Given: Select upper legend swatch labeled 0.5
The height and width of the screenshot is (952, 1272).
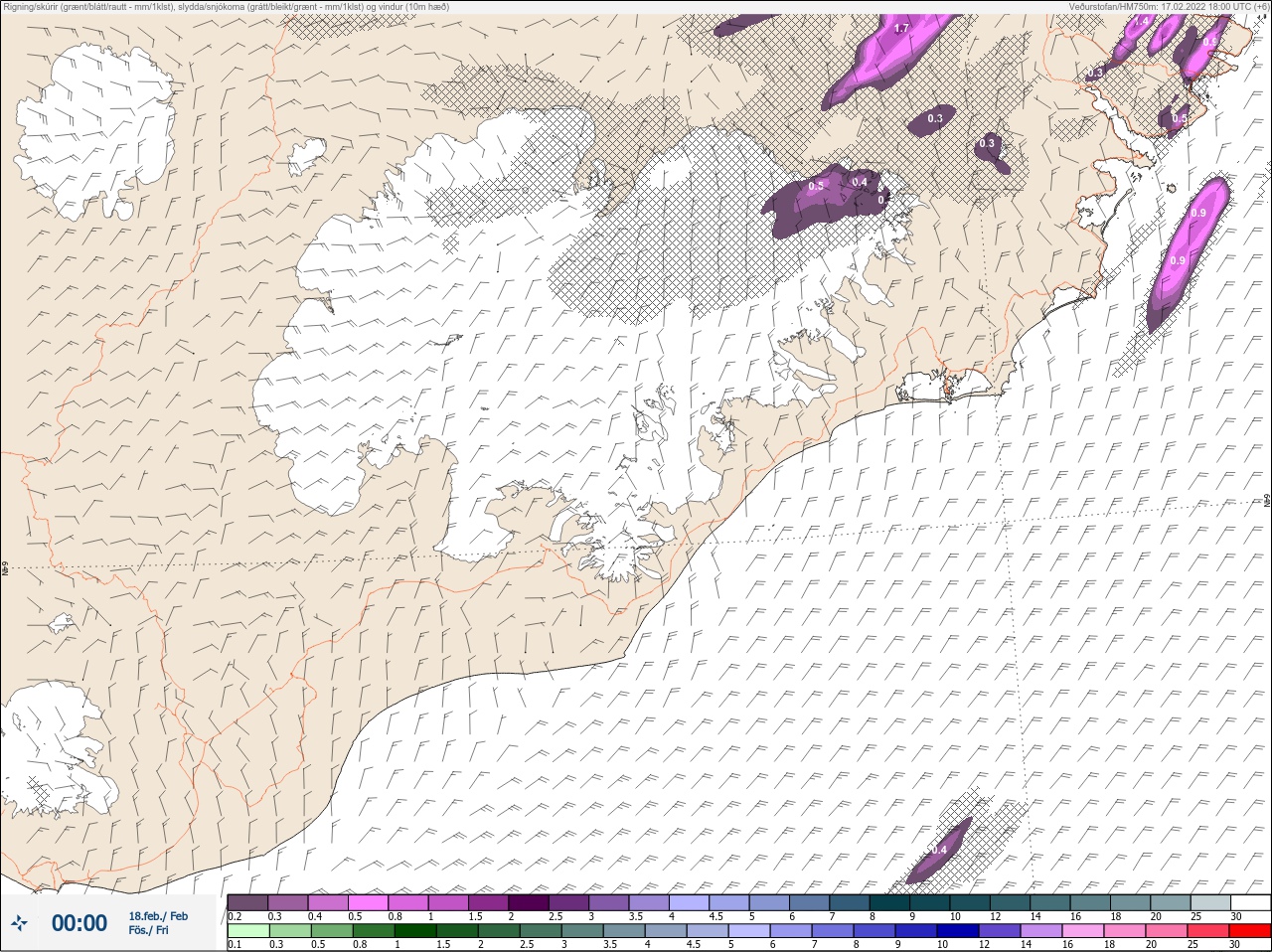Looking at the screenshot, I should 368,902.
